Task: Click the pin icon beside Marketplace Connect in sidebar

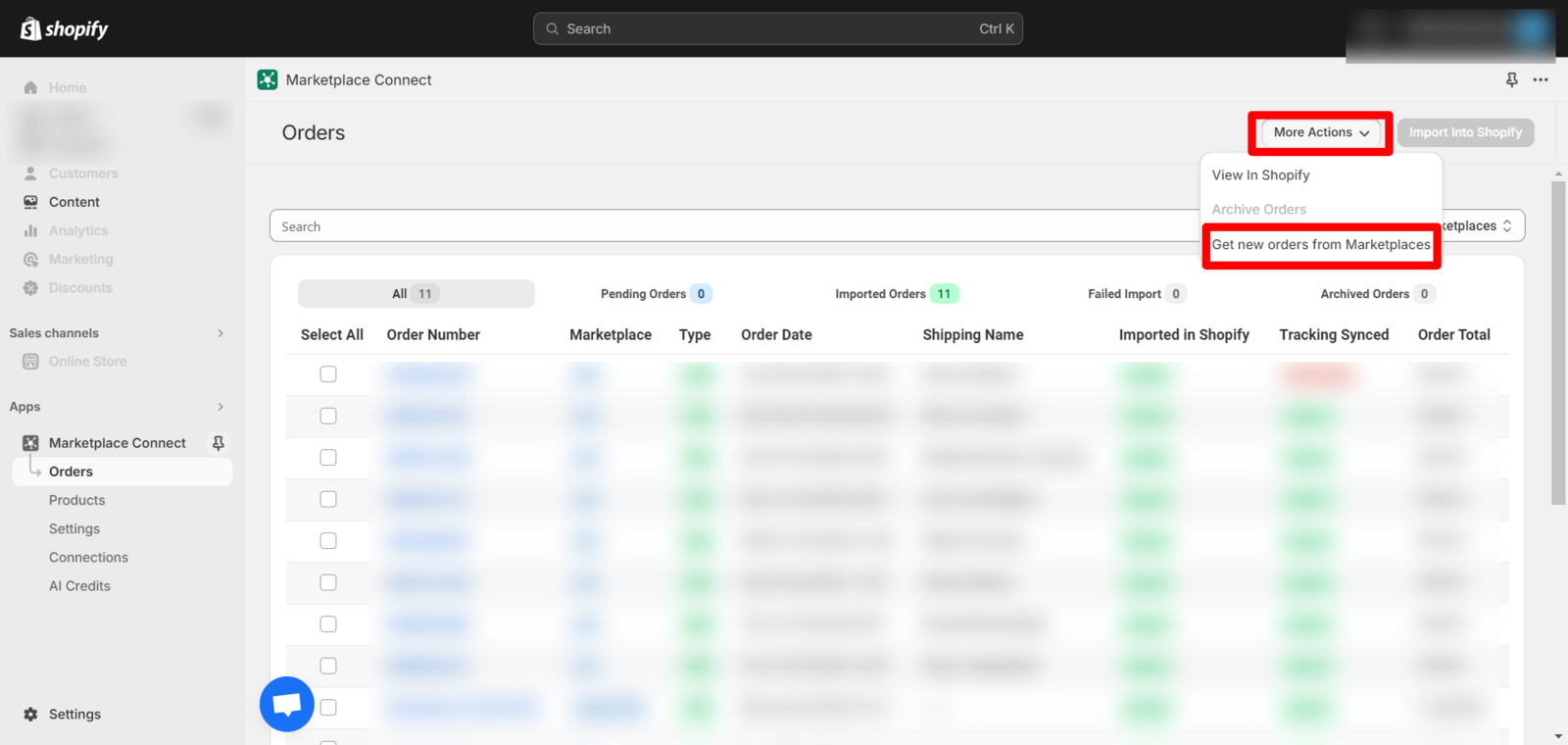Action: click(x=219, y=443)
